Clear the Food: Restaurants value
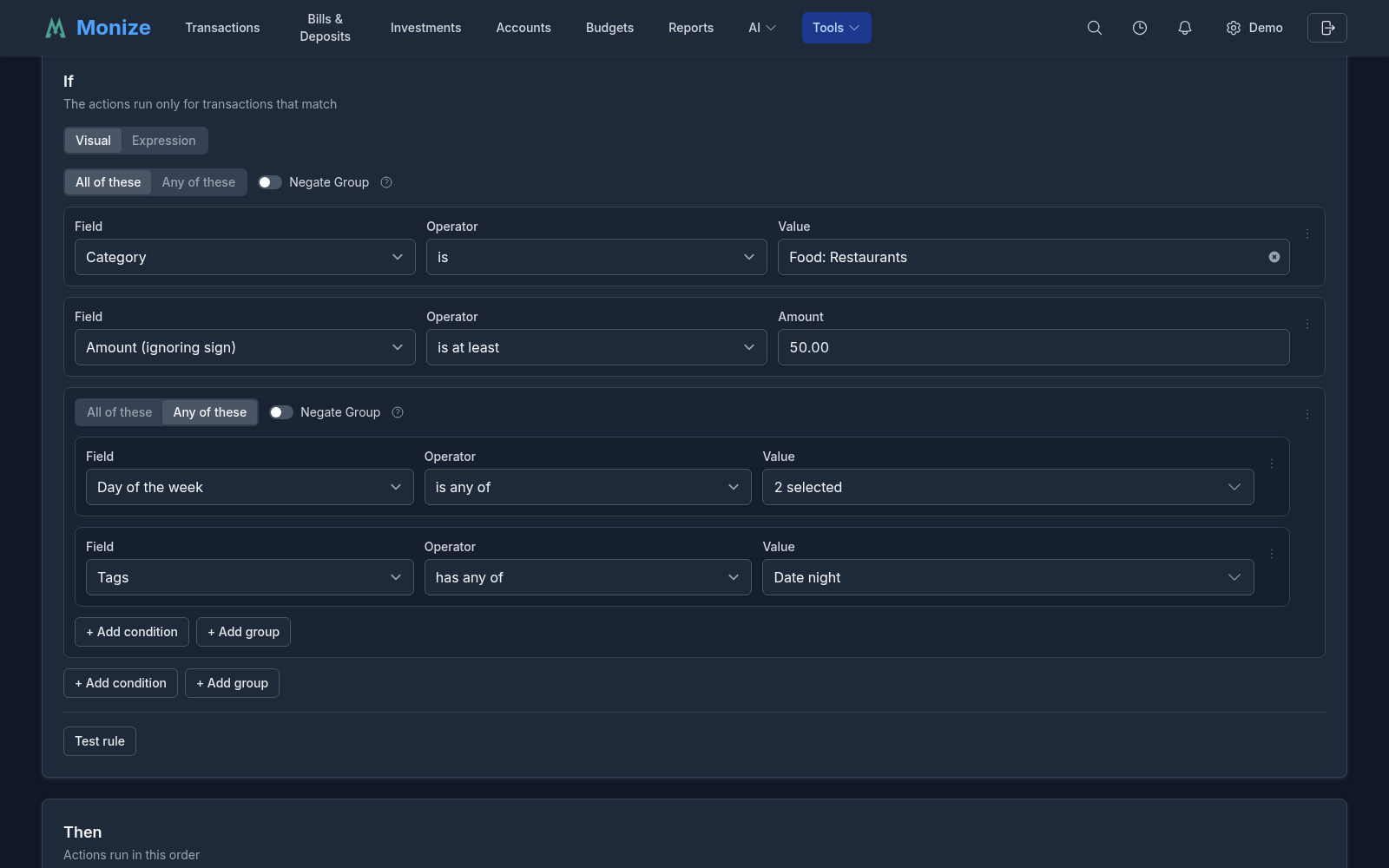 [1274, 257]
